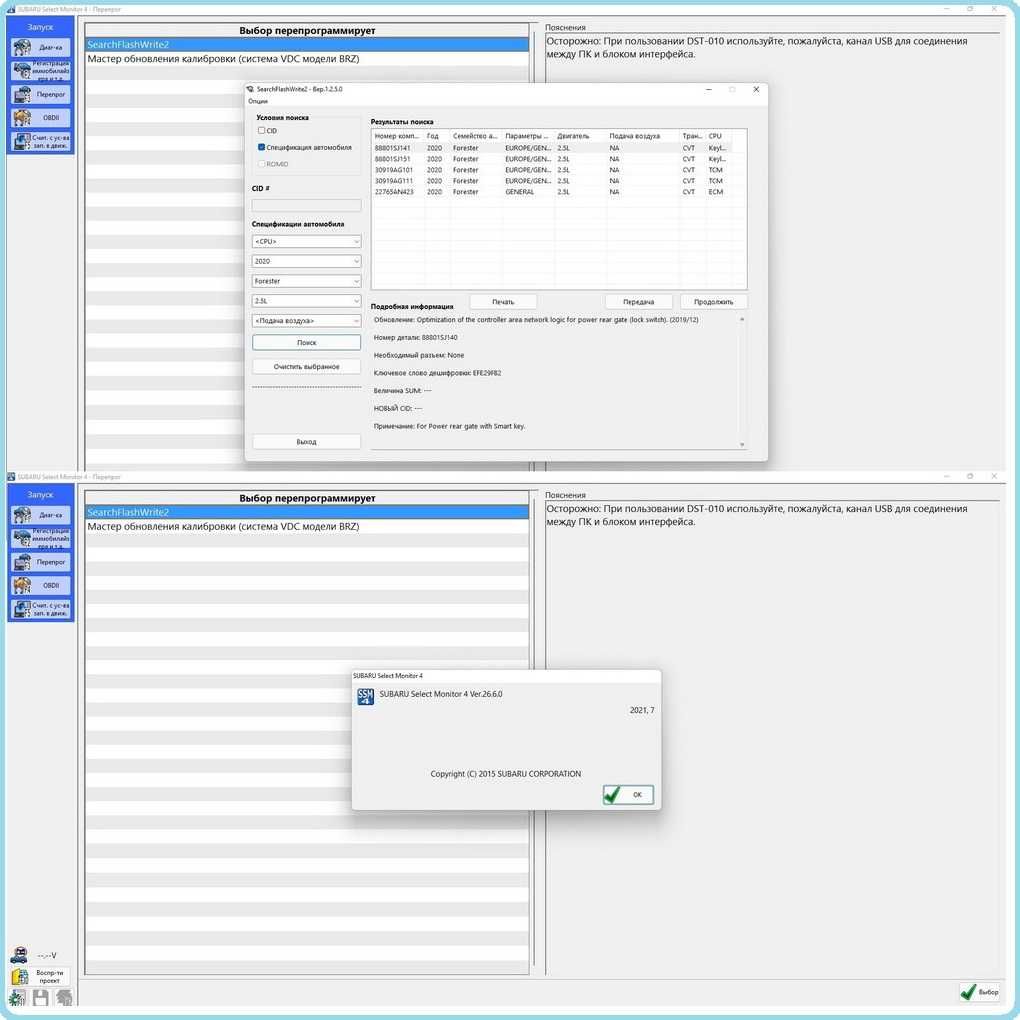Open the Forester model dropdown
Viewport: 1020px width, 1020px height.
coord(306,281)
